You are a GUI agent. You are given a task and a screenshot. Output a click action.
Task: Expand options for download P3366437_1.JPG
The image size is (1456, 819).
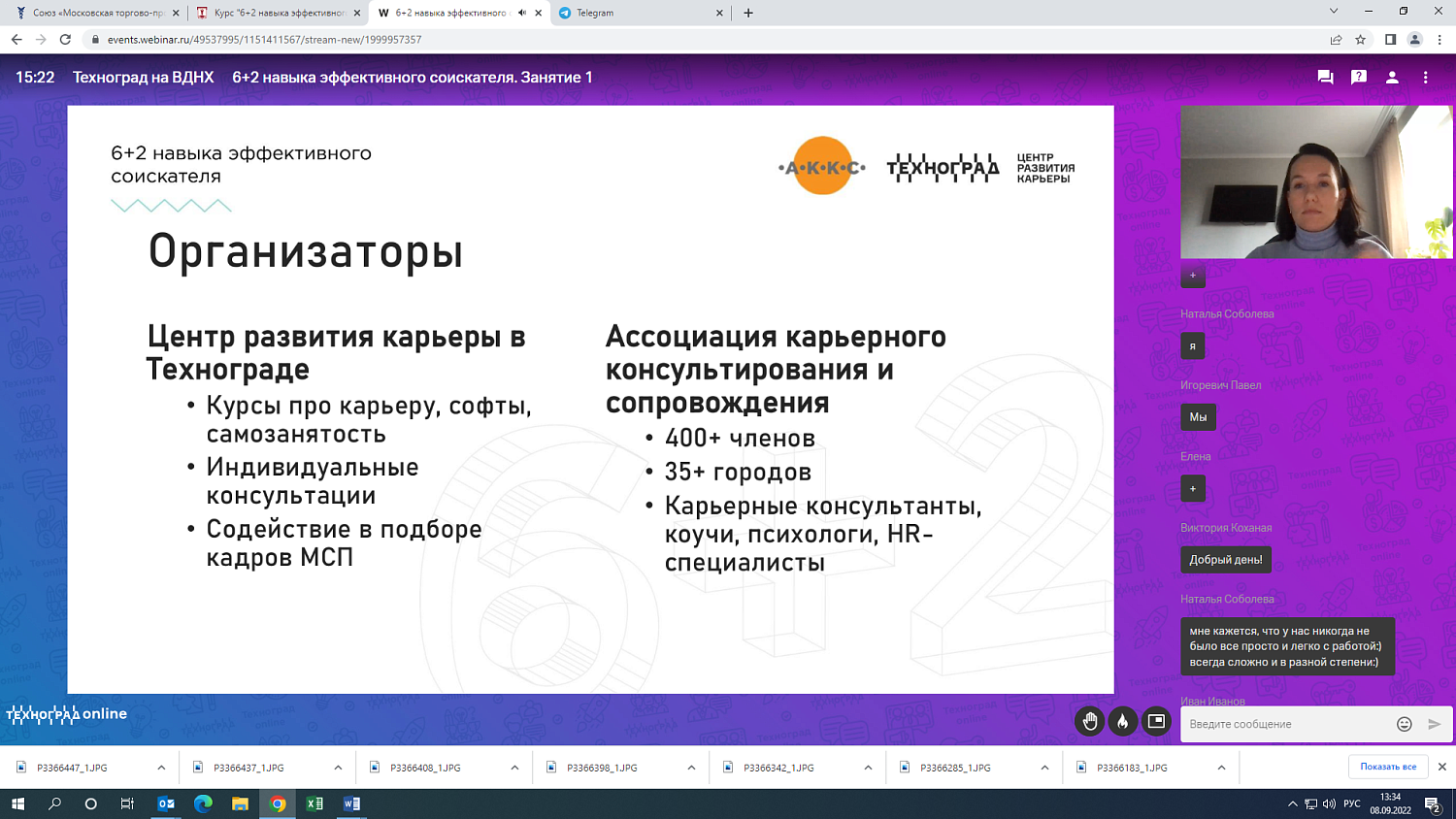[338, 768]
